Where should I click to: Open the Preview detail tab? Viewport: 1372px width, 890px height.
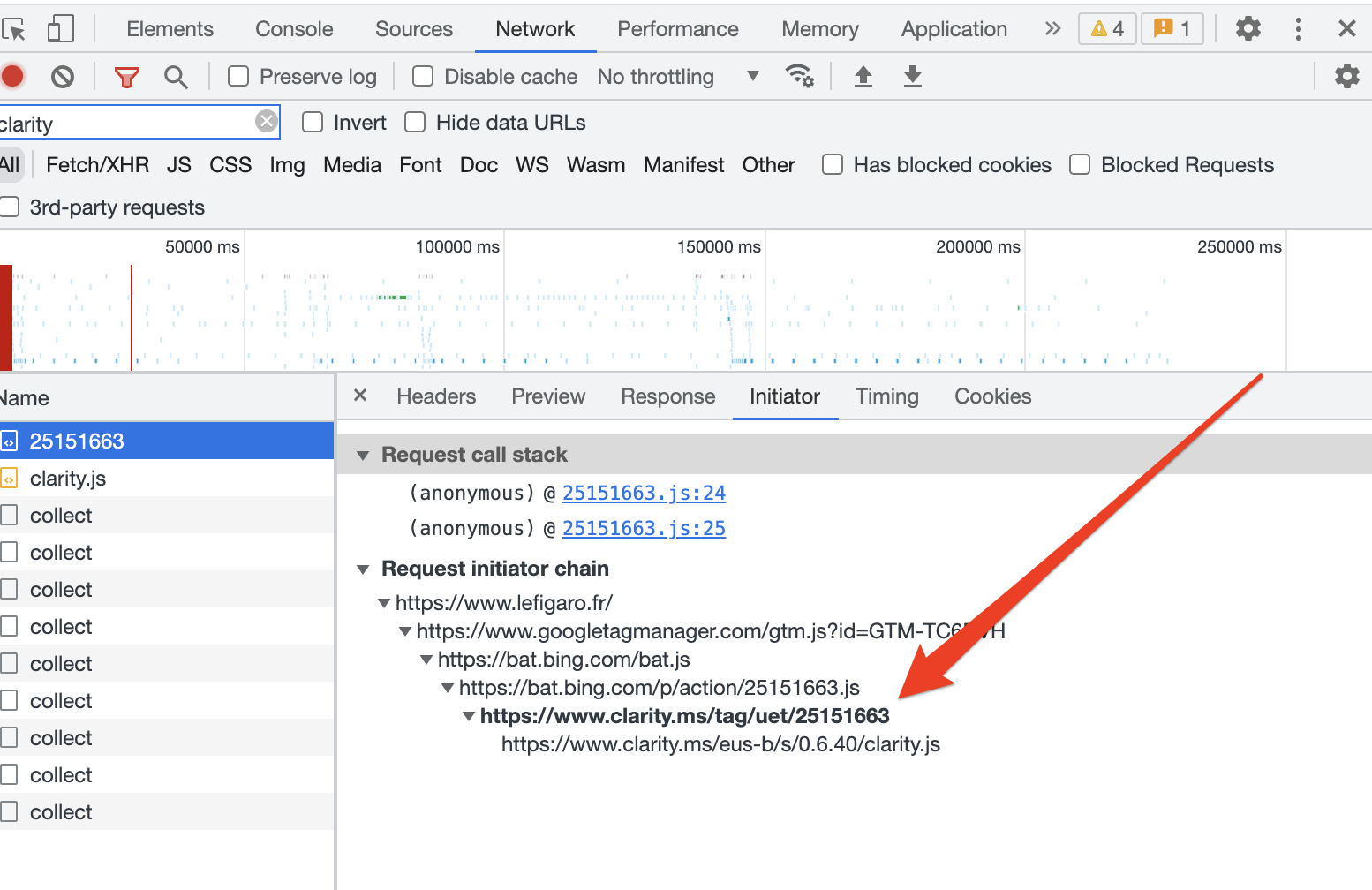click(x=548, y=396)
